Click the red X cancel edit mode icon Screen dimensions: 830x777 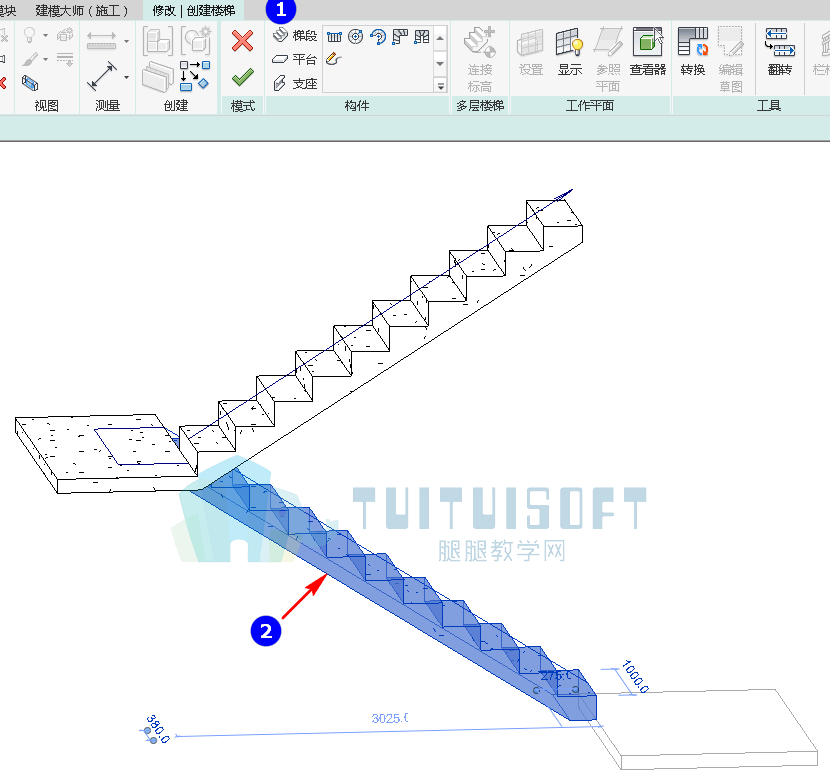[242, 41]
